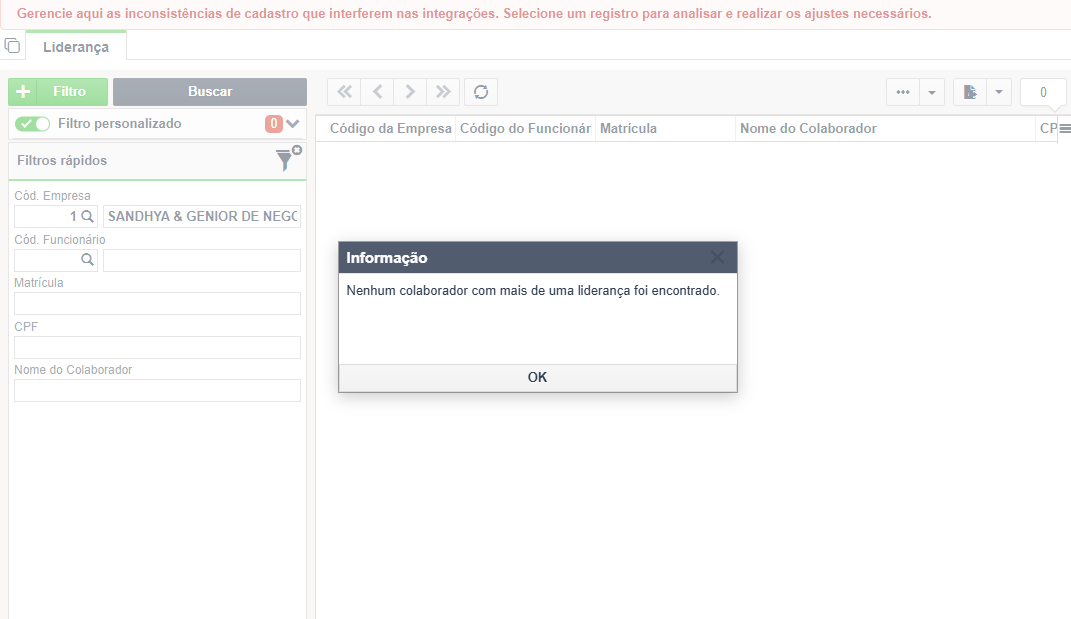Click the Cód. Funcionário description field
Screen dimensions: 1071x619
point(201,260)
